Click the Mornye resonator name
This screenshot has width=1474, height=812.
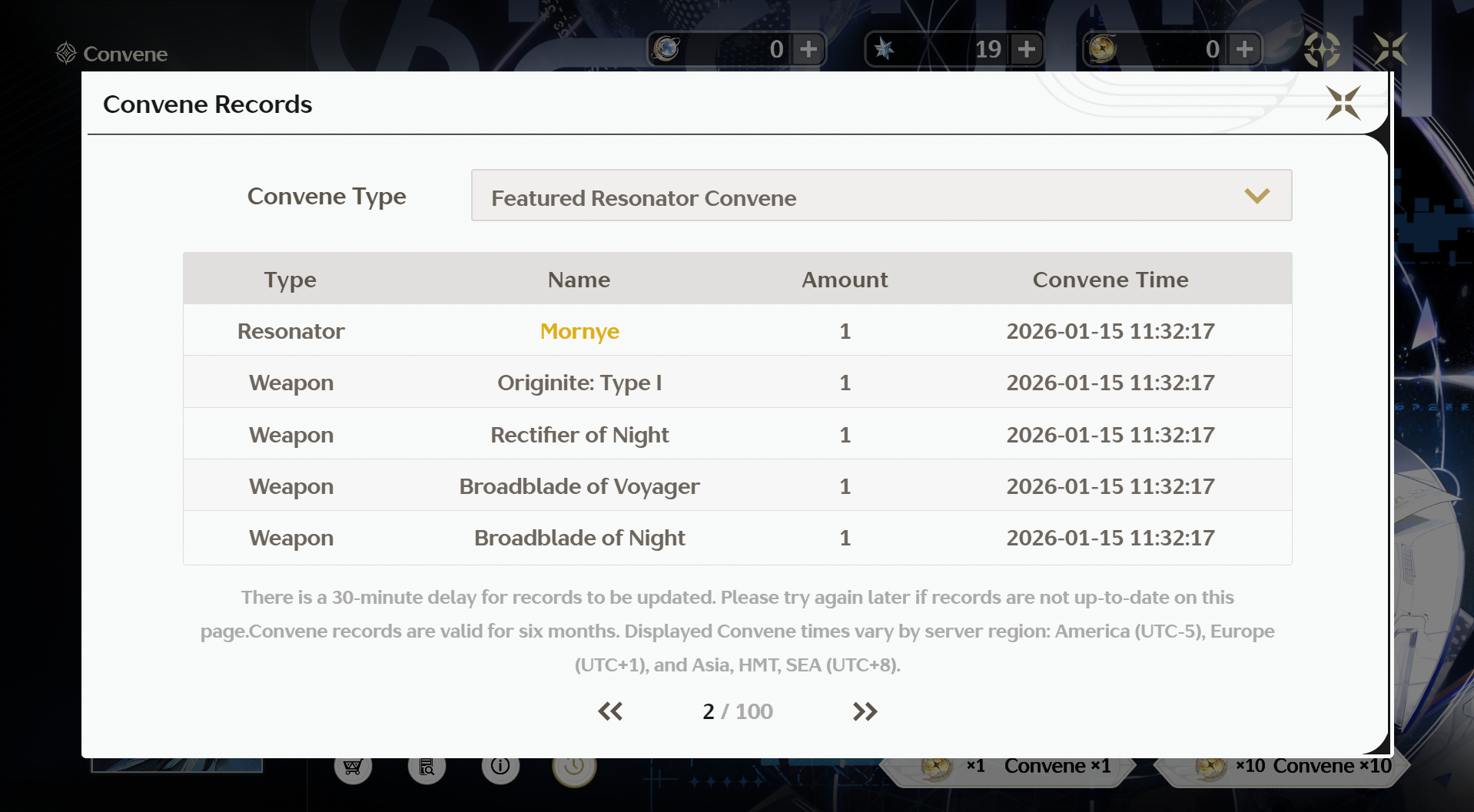[x=579, y=331]
